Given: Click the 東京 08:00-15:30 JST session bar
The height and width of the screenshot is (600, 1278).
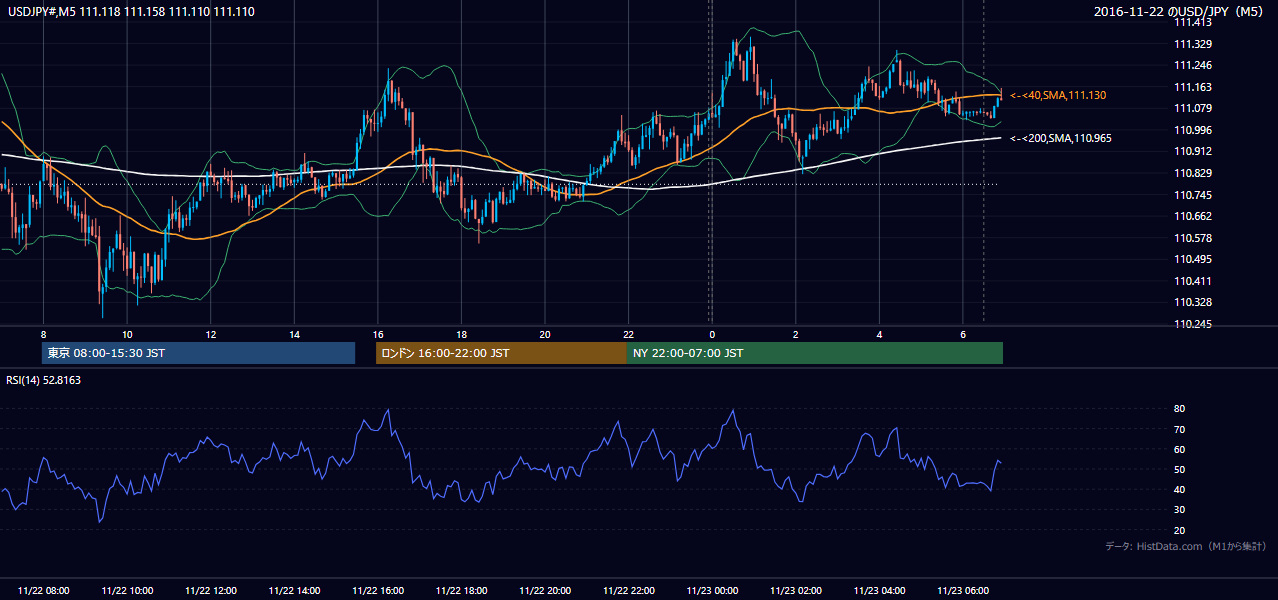Looking at the screenshot, I should 198,353.
